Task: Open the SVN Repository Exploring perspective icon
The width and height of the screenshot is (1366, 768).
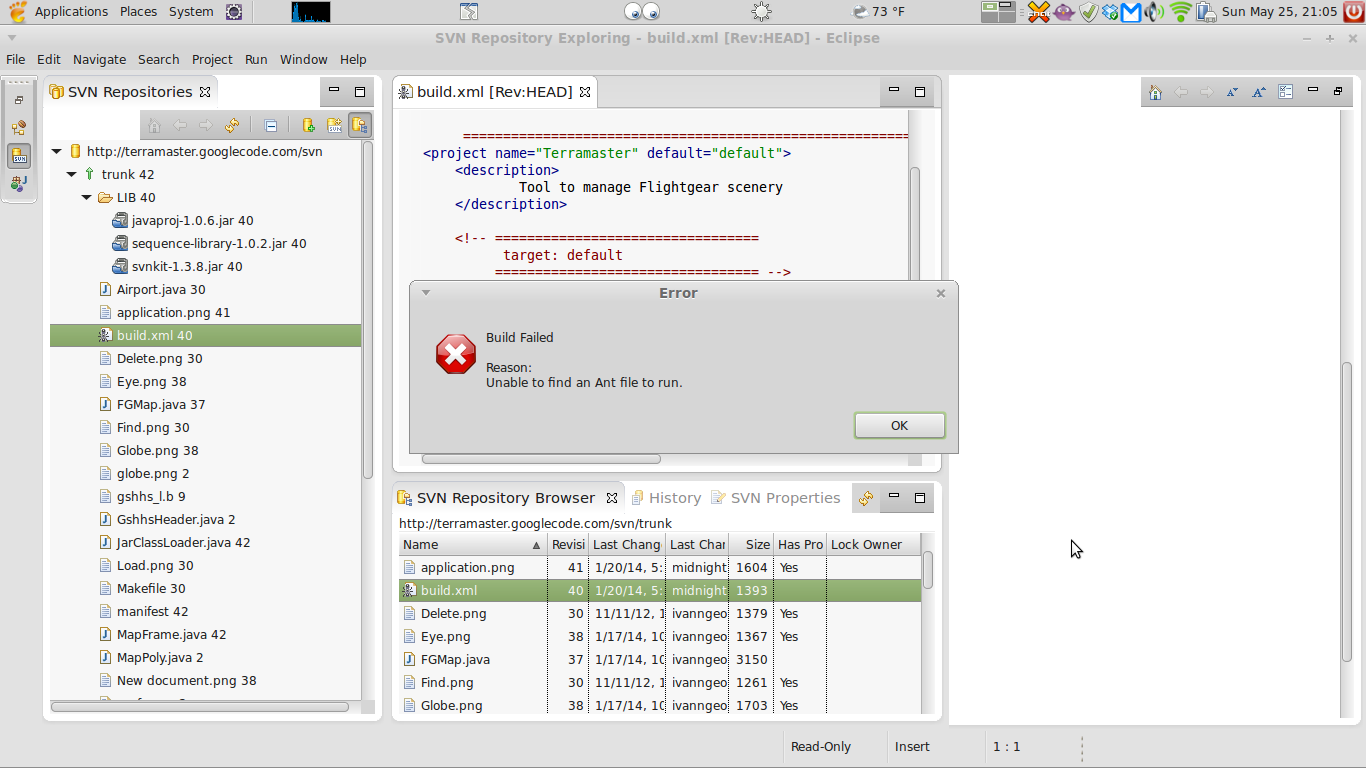Action: coord(19,155)
